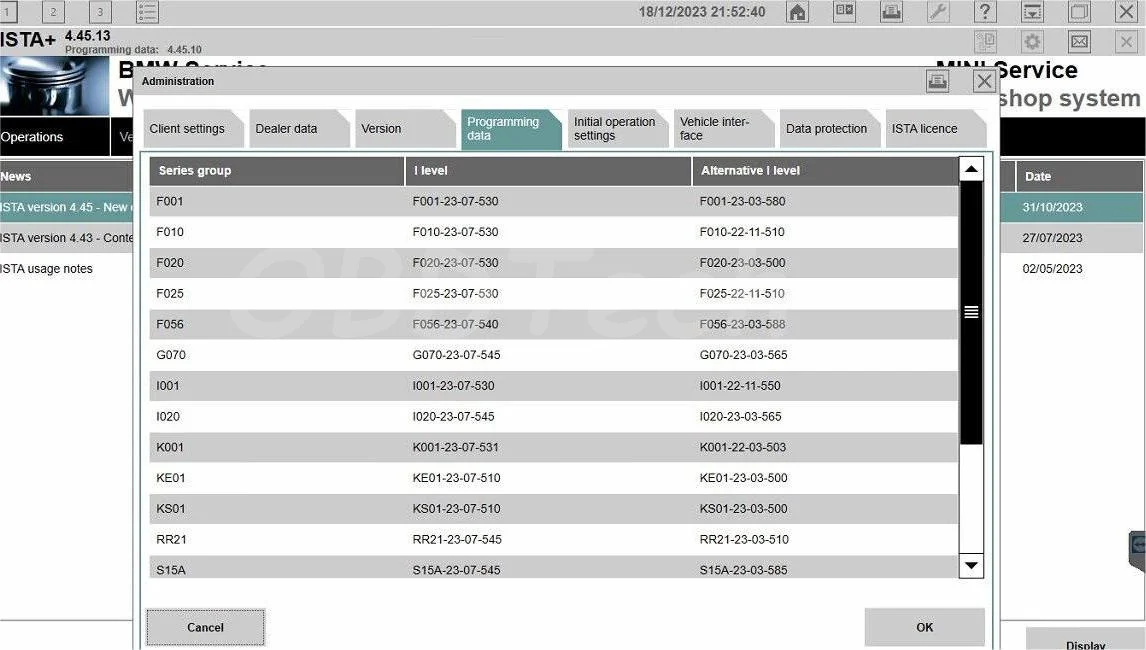Click I level G070-23-07-545

[456, 355]
